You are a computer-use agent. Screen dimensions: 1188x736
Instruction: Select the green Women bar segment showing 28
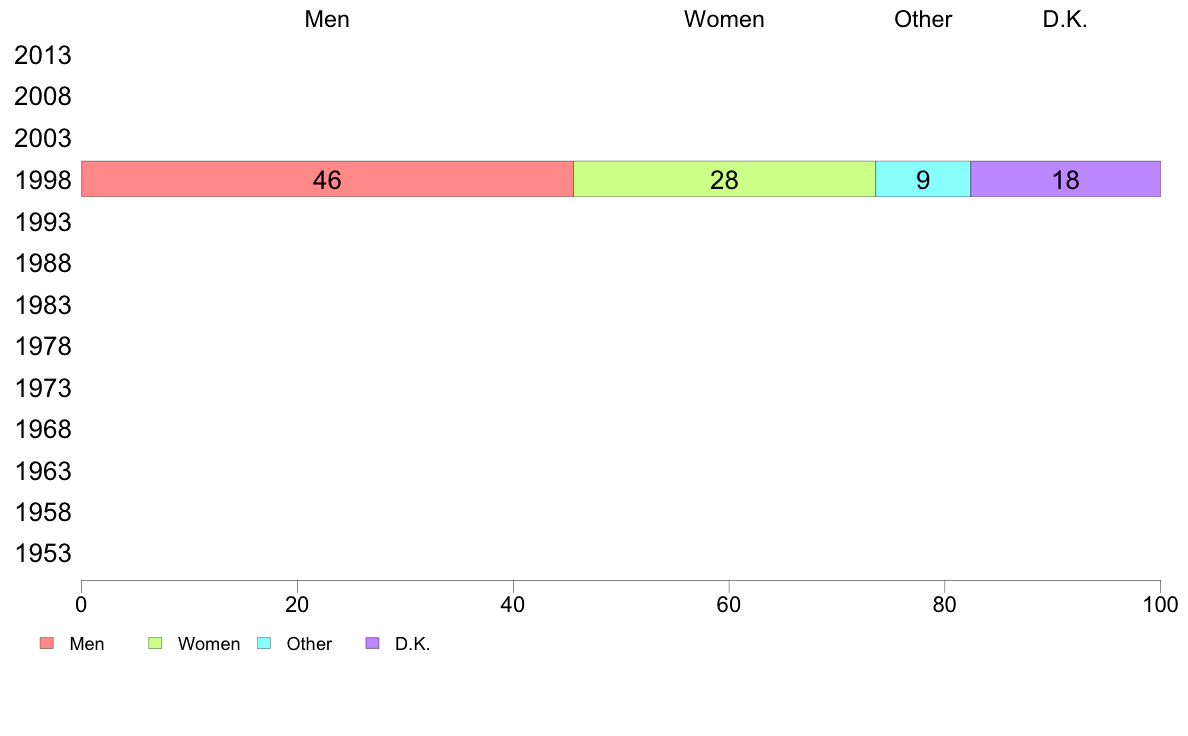(x=724, y=179)
